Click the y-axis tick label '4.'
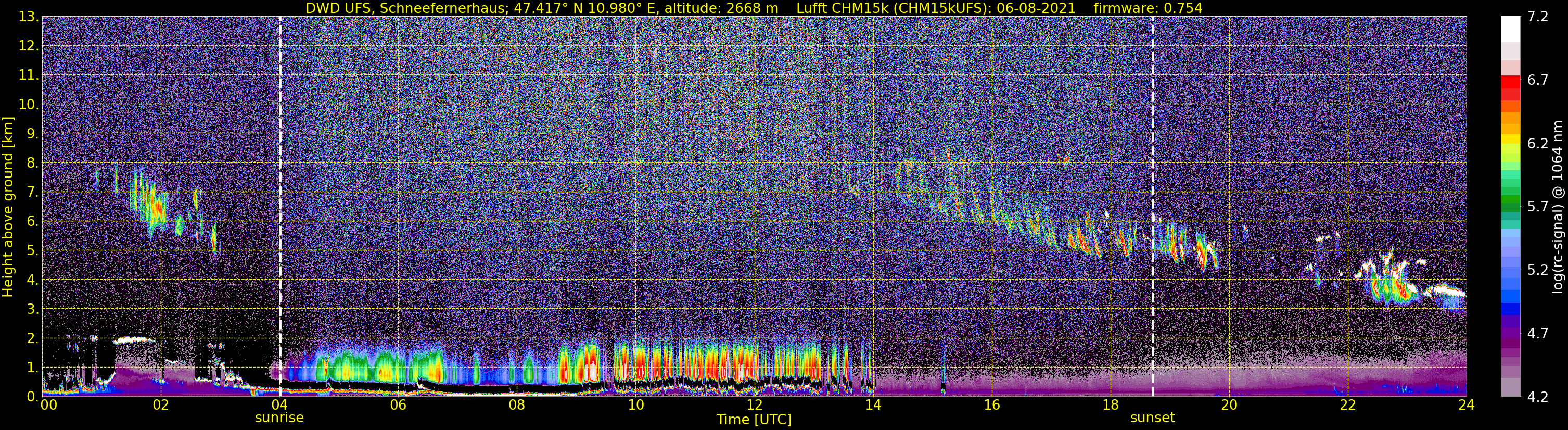Image resolution: width=1568 pixels, height=430 pixels. point(33,280)
